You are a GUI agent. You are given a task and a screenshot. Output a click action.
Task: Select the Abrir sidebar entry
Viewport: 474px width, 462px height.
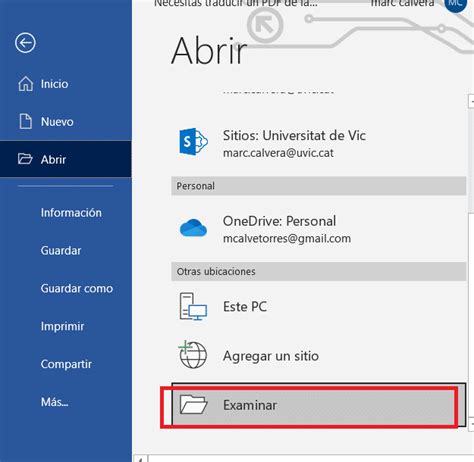(x=66, y=159)
